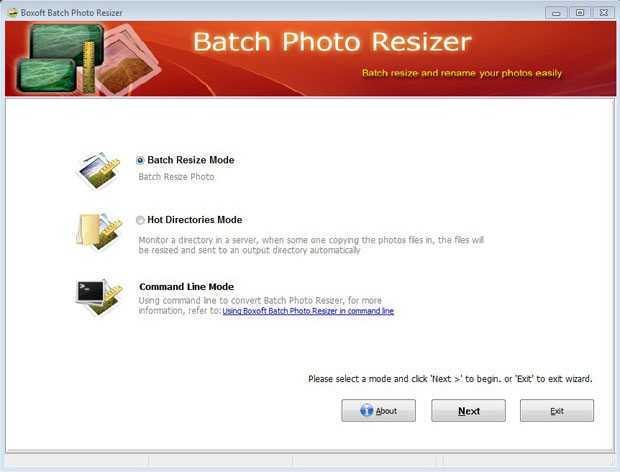Minimize the Boxoft Batch Photo Resizer window

click(x=556, y=13)
